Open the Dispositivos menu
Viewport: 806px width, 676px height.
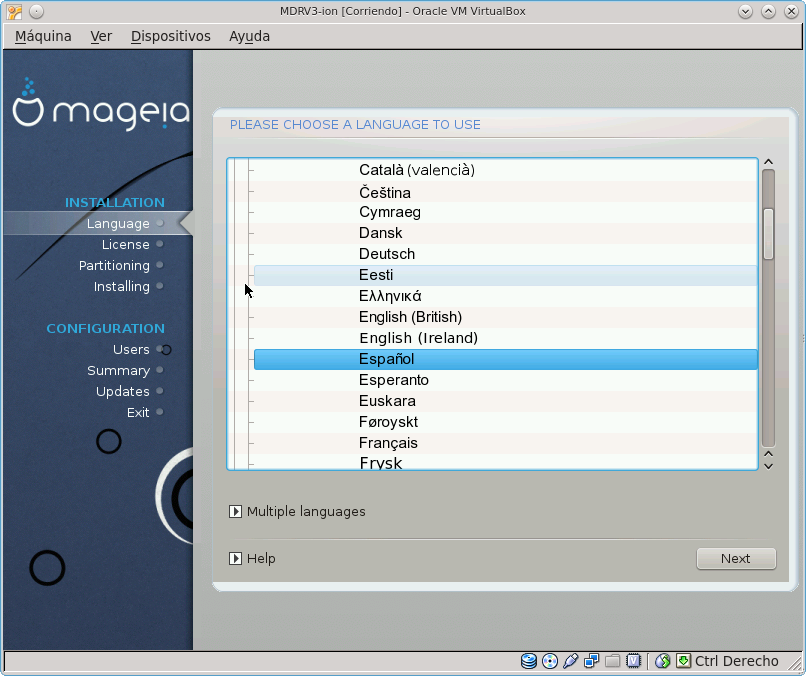click(x=170, y=36)
